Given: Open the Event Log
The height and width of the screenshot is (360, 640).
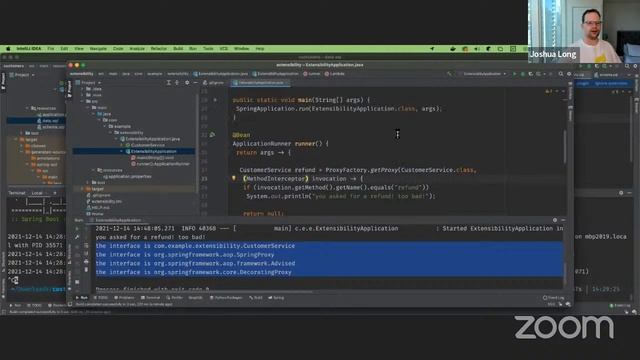Looking at the screenshot, I should [x=553, y=298].
